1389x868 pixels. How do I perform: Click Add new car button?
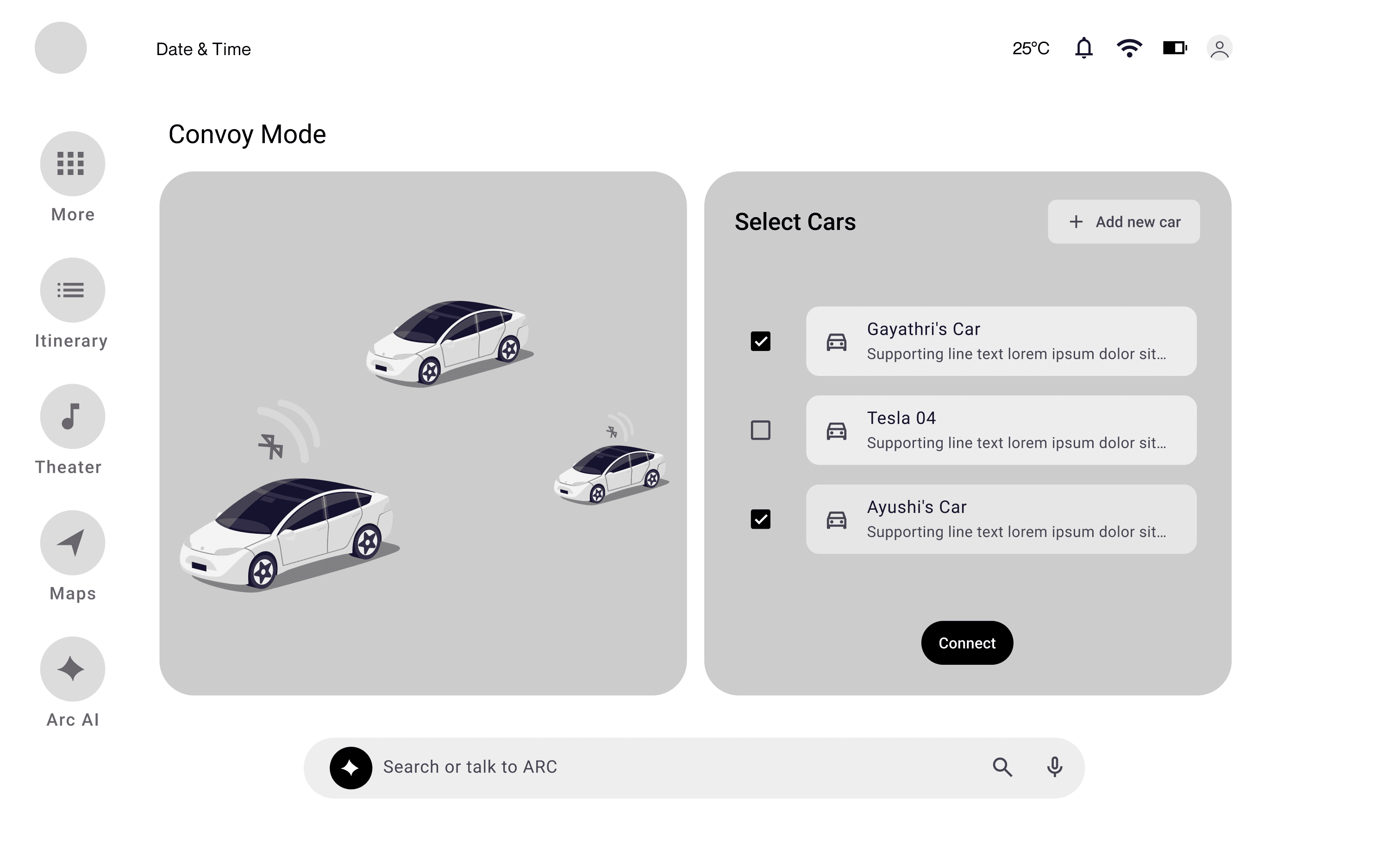pyautogui.click(x=1124, y=222)
